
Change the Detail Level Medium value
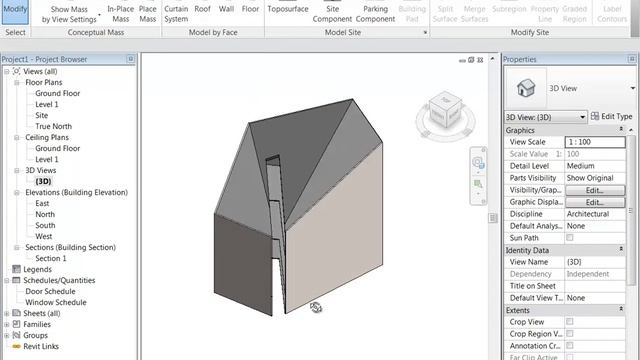pyautogui.click(x=595, y=166)
